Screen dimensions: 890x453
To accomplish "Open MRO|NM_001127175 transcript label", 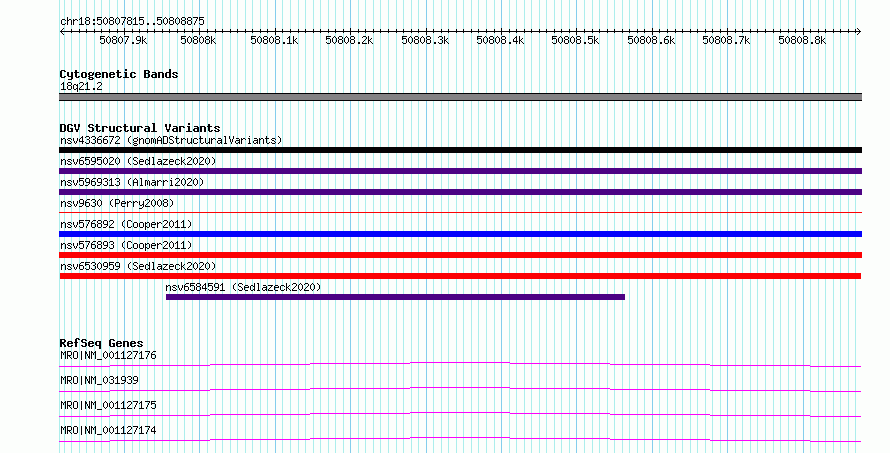I will point(108,405).
